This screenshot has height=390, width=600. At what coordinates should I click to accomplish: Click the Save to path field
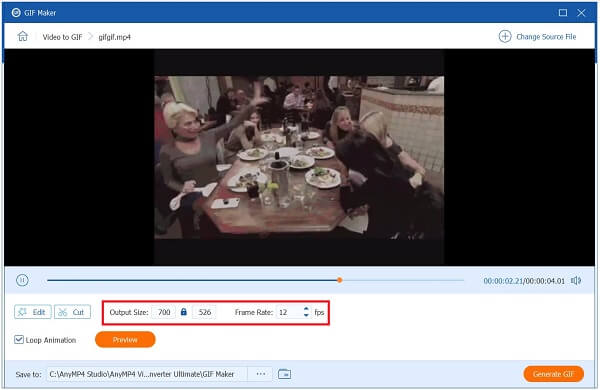(147, 374)
